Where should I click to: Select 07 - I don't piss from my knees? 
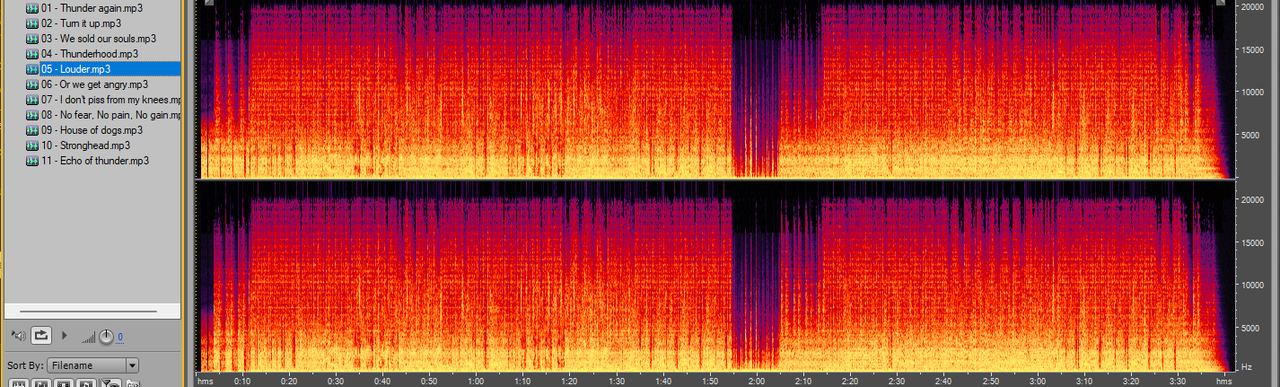point(110,100)
